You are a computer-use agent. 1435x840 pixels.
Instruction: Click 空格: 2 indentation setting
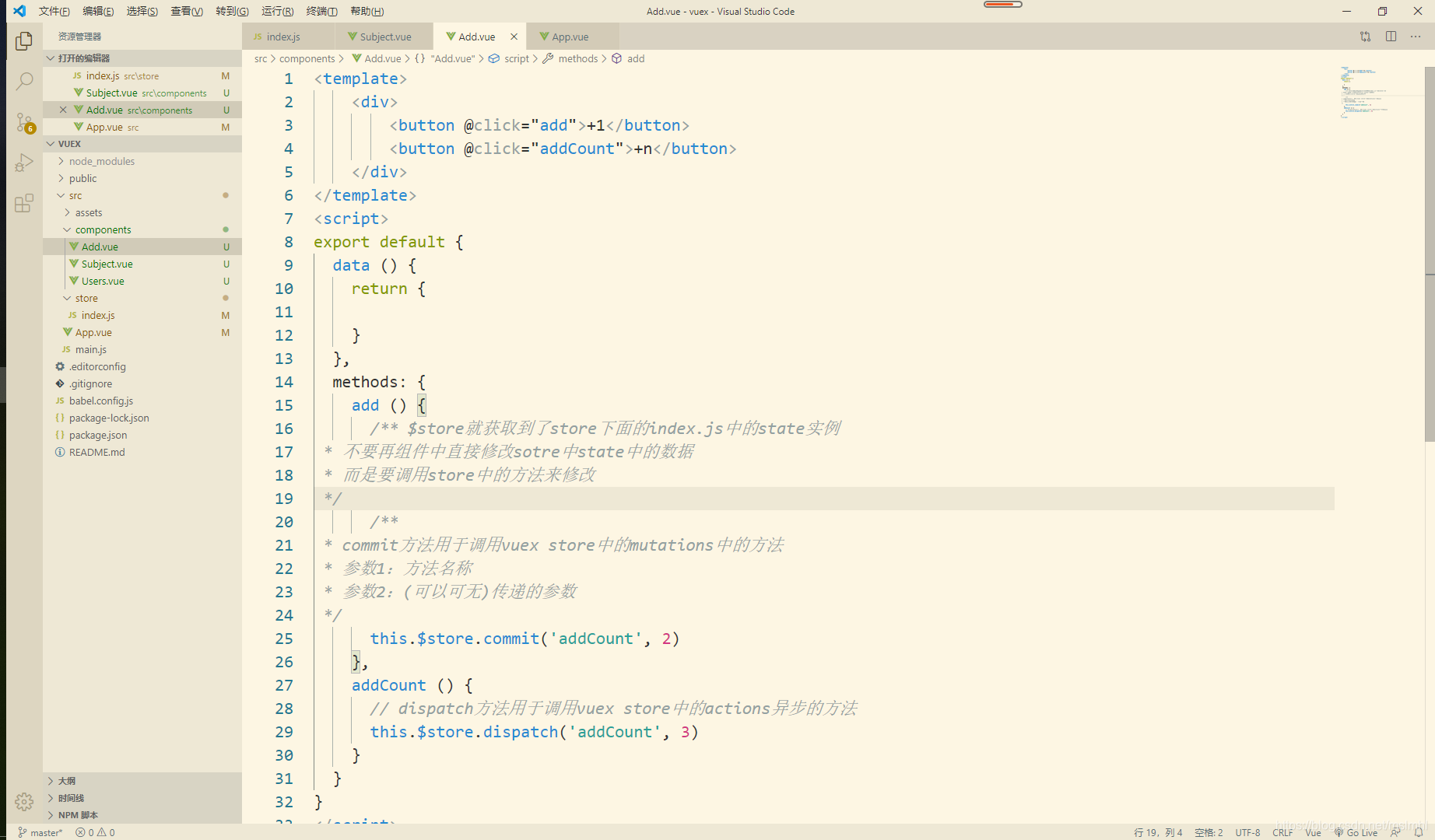coord(1209,832)
